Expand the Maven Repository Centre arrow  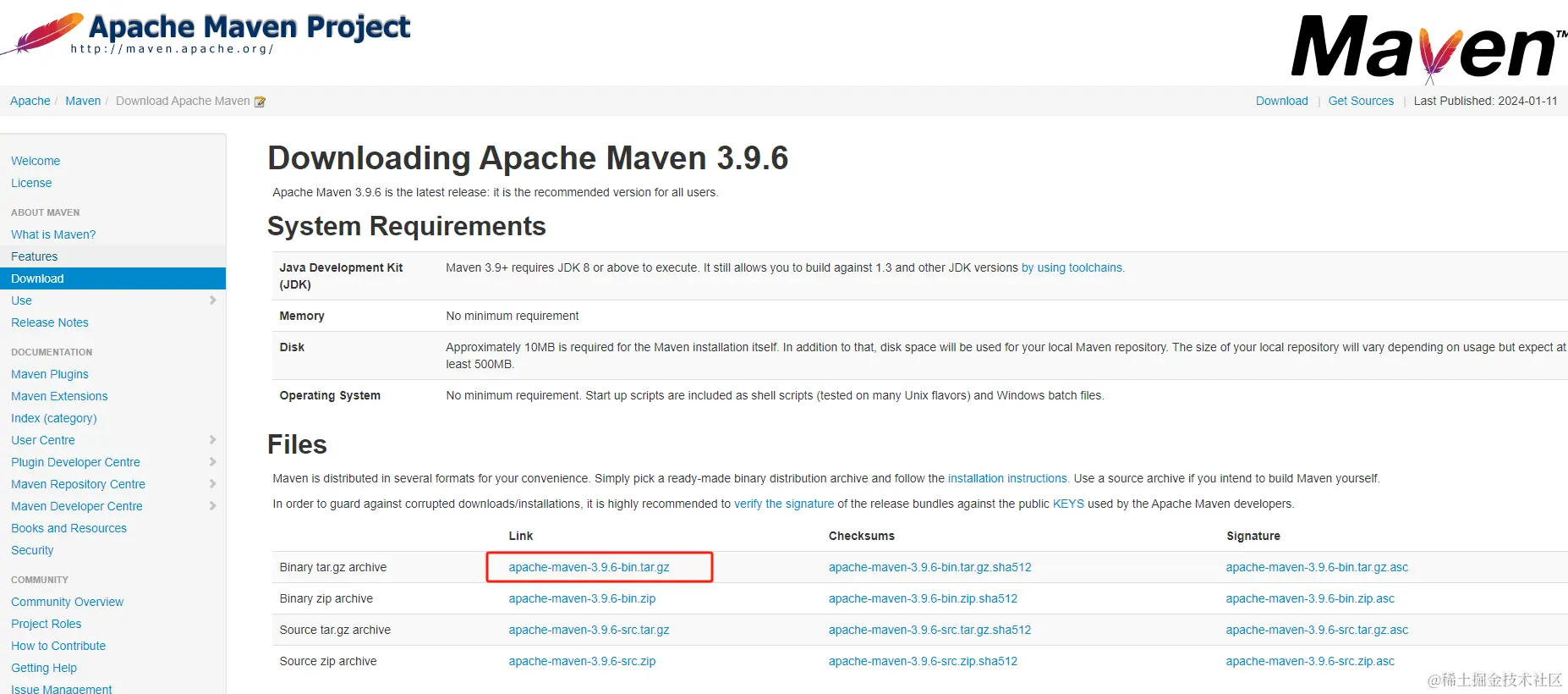coord(212,484)
